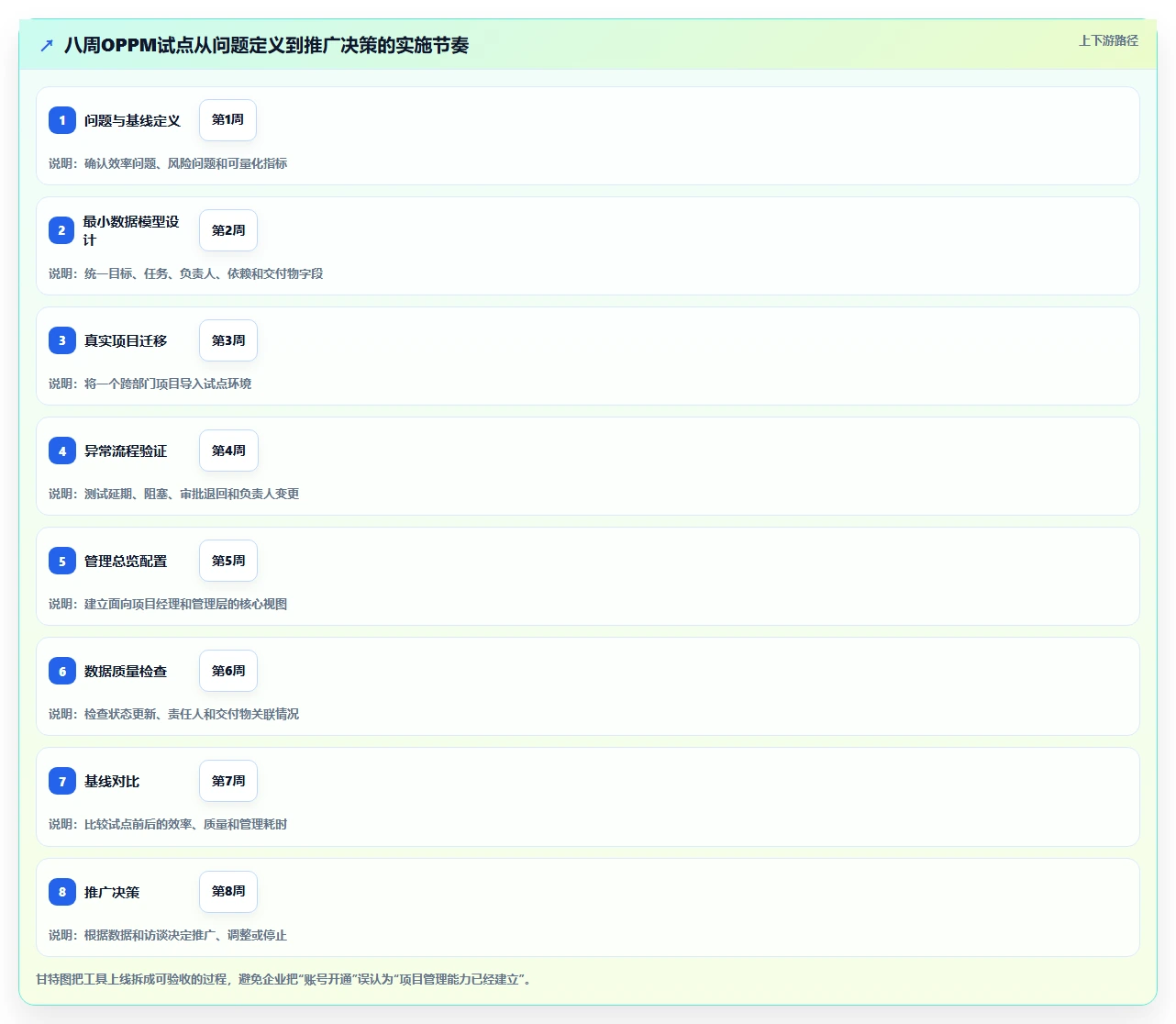Select the 第2周 week tag
Screen dimensions: 1176x1024
point(228,230)
